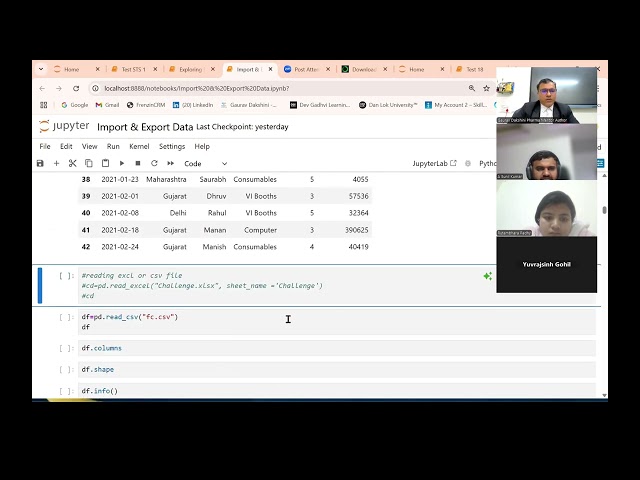Click the AI sparkle icon on selected cell
Image resolution: width=640 pixels, height=480 pixels.
click(x=487, y=276)
